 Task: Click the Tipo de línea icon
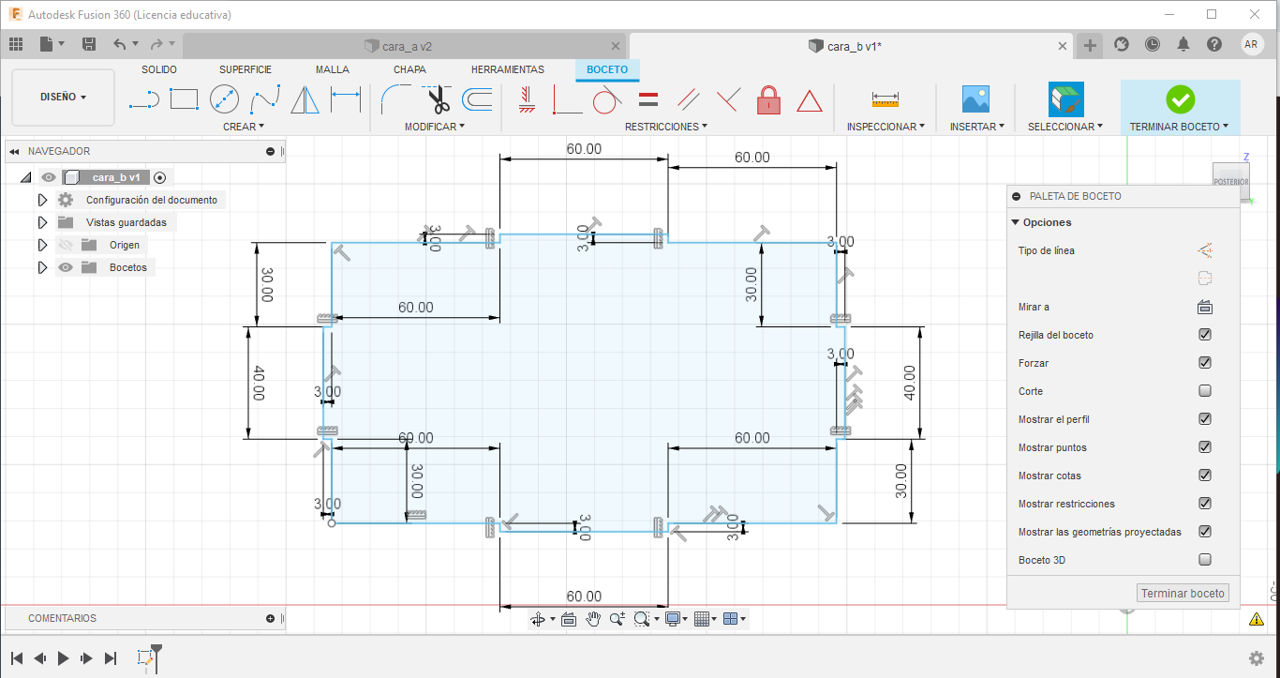click(x=1204, y=250)
